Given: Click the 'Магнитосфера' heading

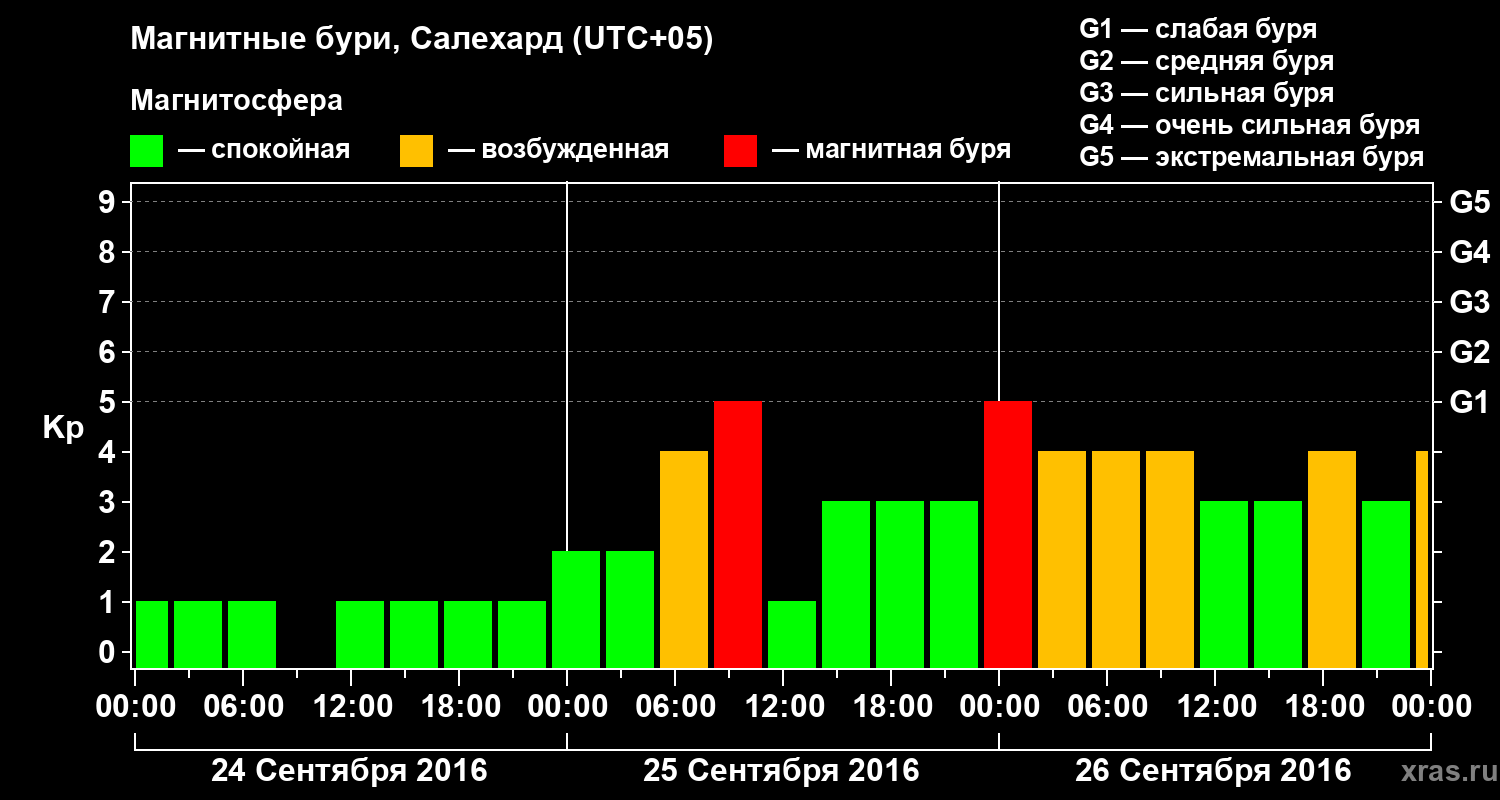Looking at the screenshot, I should click(x=236, y=101).
